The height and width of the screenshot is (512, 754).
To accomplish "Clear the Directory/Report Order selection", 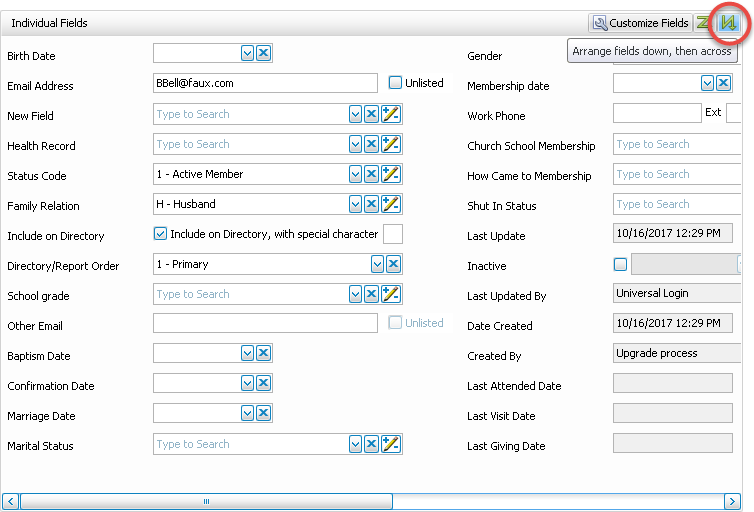I will click(394, 264).
